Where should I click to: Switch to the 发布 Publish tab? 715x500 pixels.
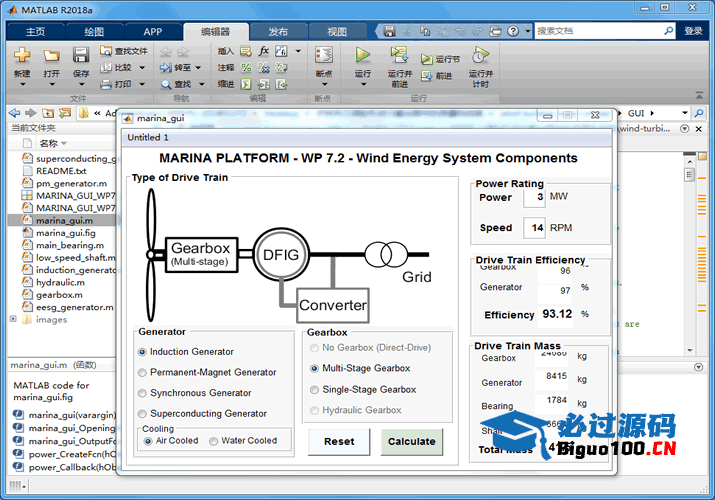coord(278,31)
